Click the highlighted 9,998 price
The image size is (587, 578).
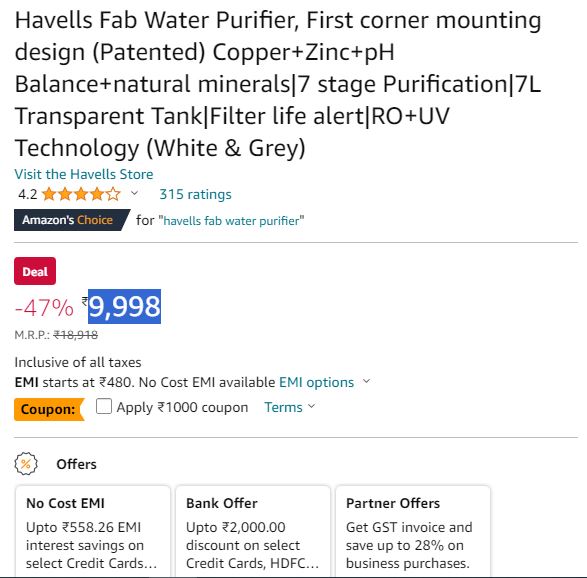coord(124,307)
